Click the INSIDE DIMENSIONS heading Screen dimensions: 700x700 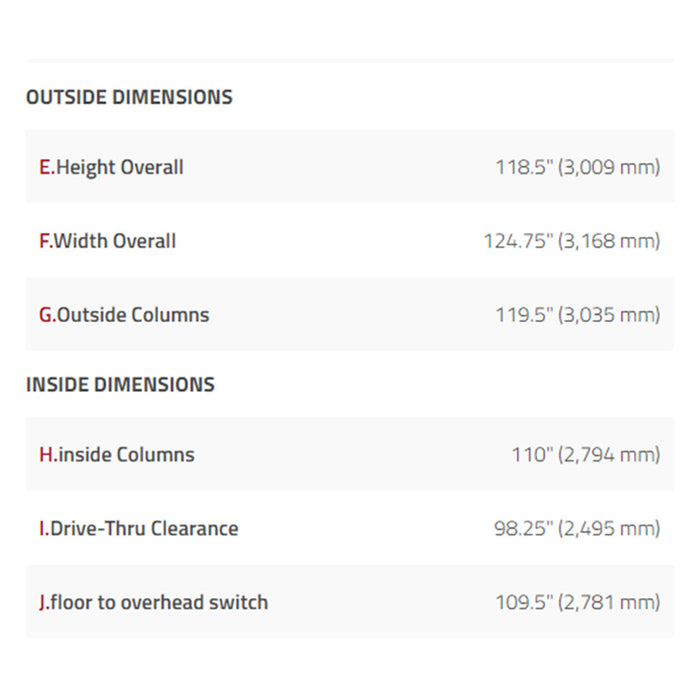coord(121,385)
